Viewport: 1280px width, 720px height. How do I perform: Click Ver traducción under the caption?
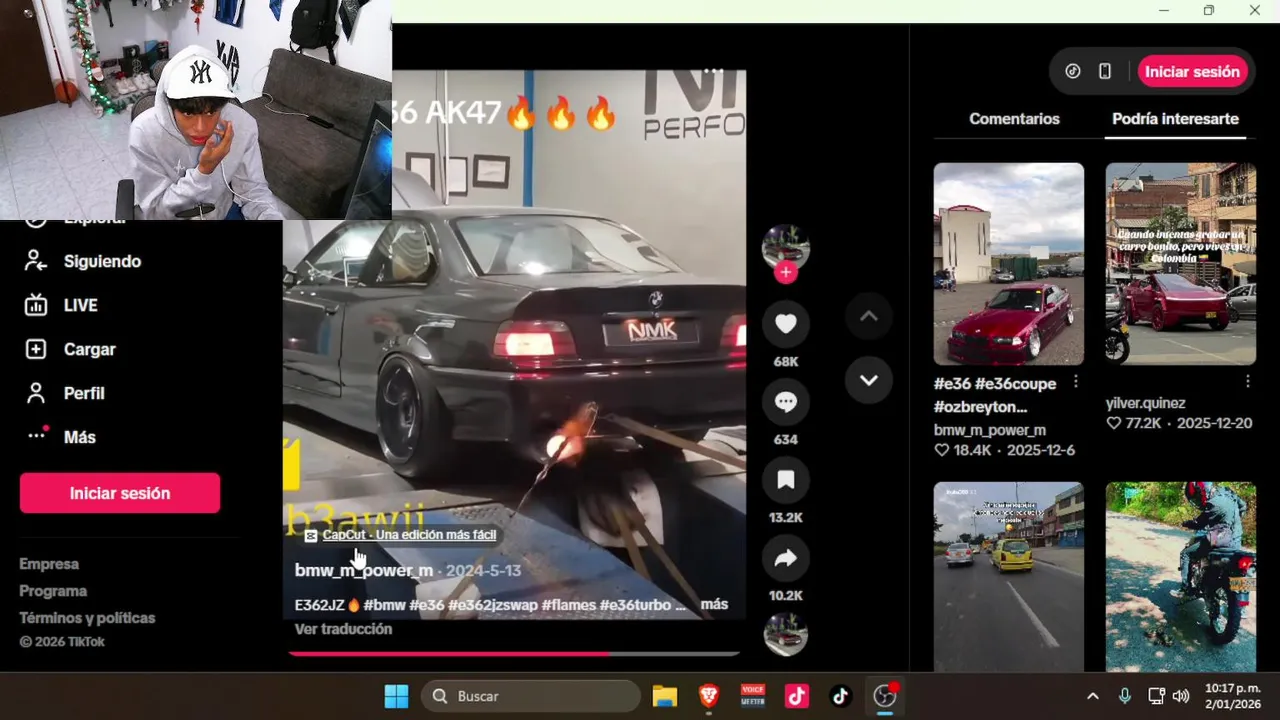click(343, 629)
